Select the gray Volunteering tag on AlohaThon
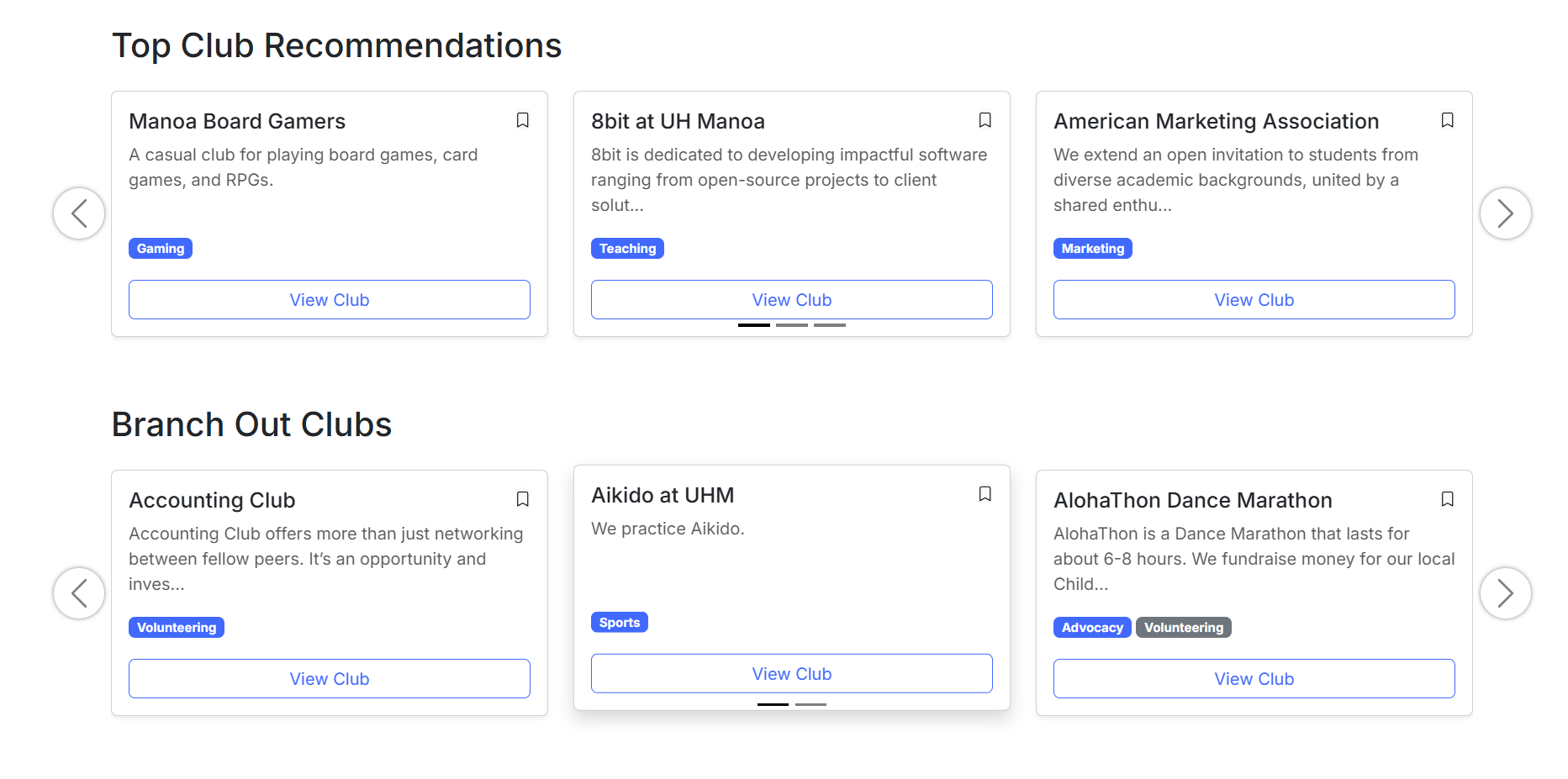 click(1184, 628)
